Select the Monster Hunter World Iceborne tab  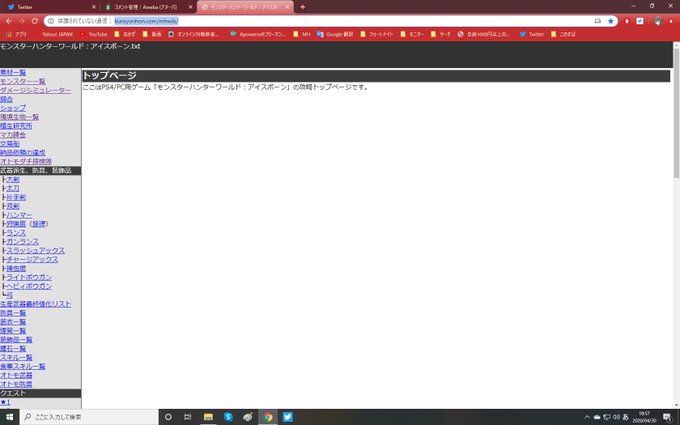coord(245,7)
